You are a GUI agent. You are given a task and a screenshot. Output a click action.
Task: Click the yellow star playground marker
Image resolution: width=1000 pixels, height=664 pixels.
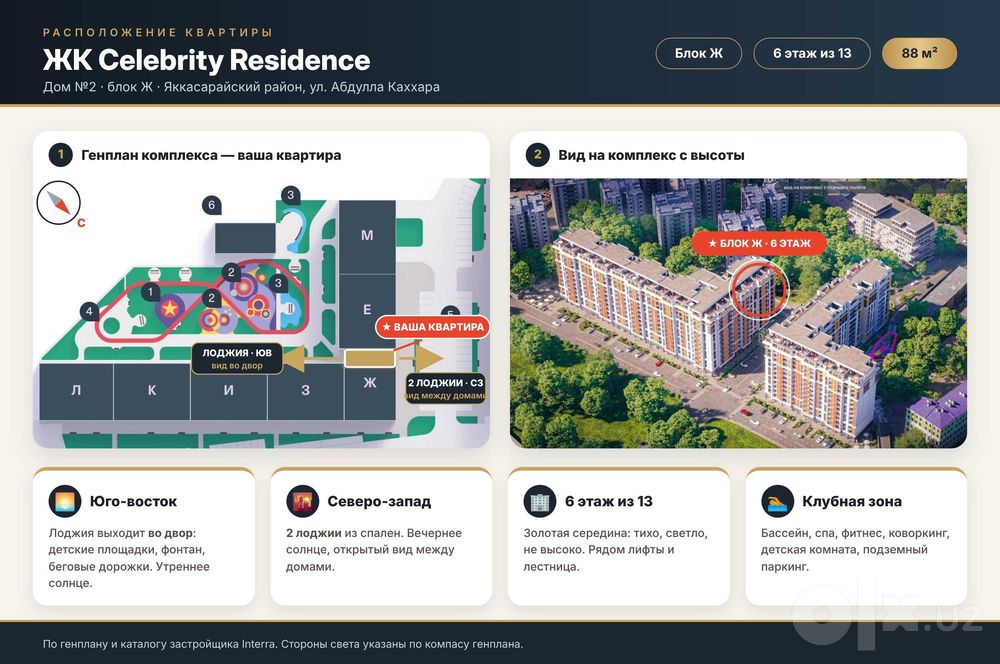pos(170,309)
